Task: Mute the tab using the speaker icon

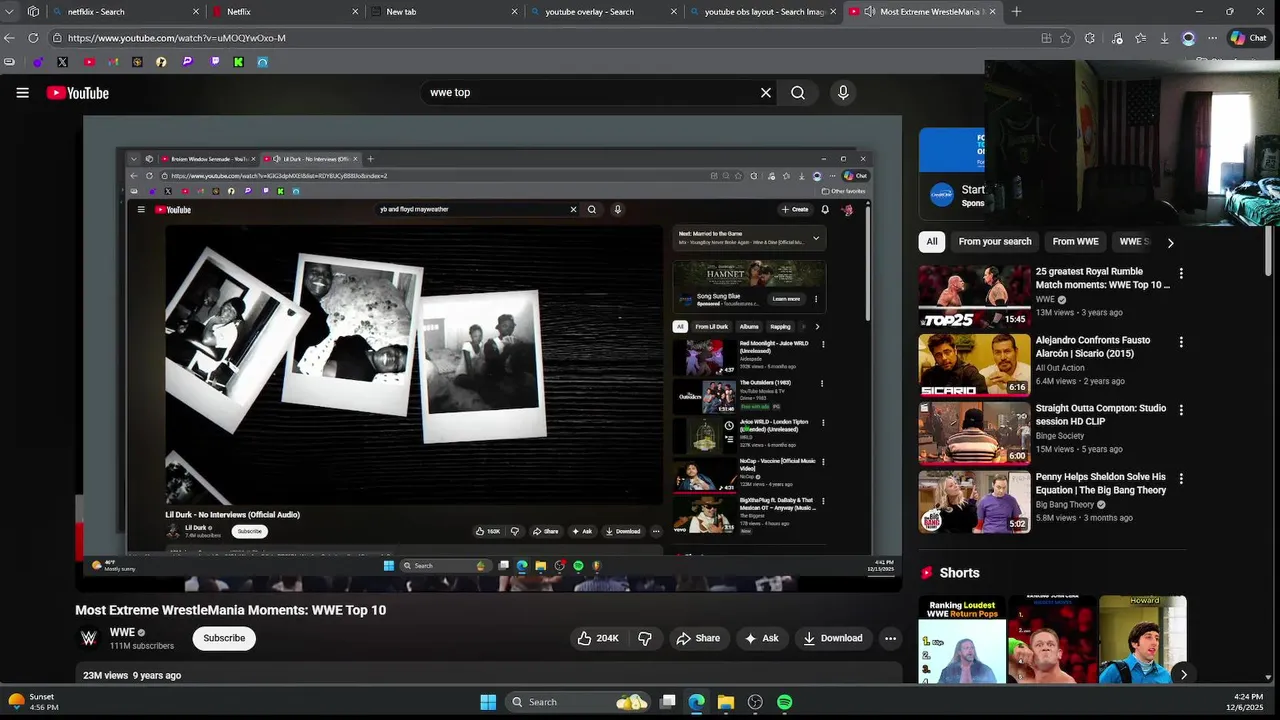Action: [x=869, y=12]
